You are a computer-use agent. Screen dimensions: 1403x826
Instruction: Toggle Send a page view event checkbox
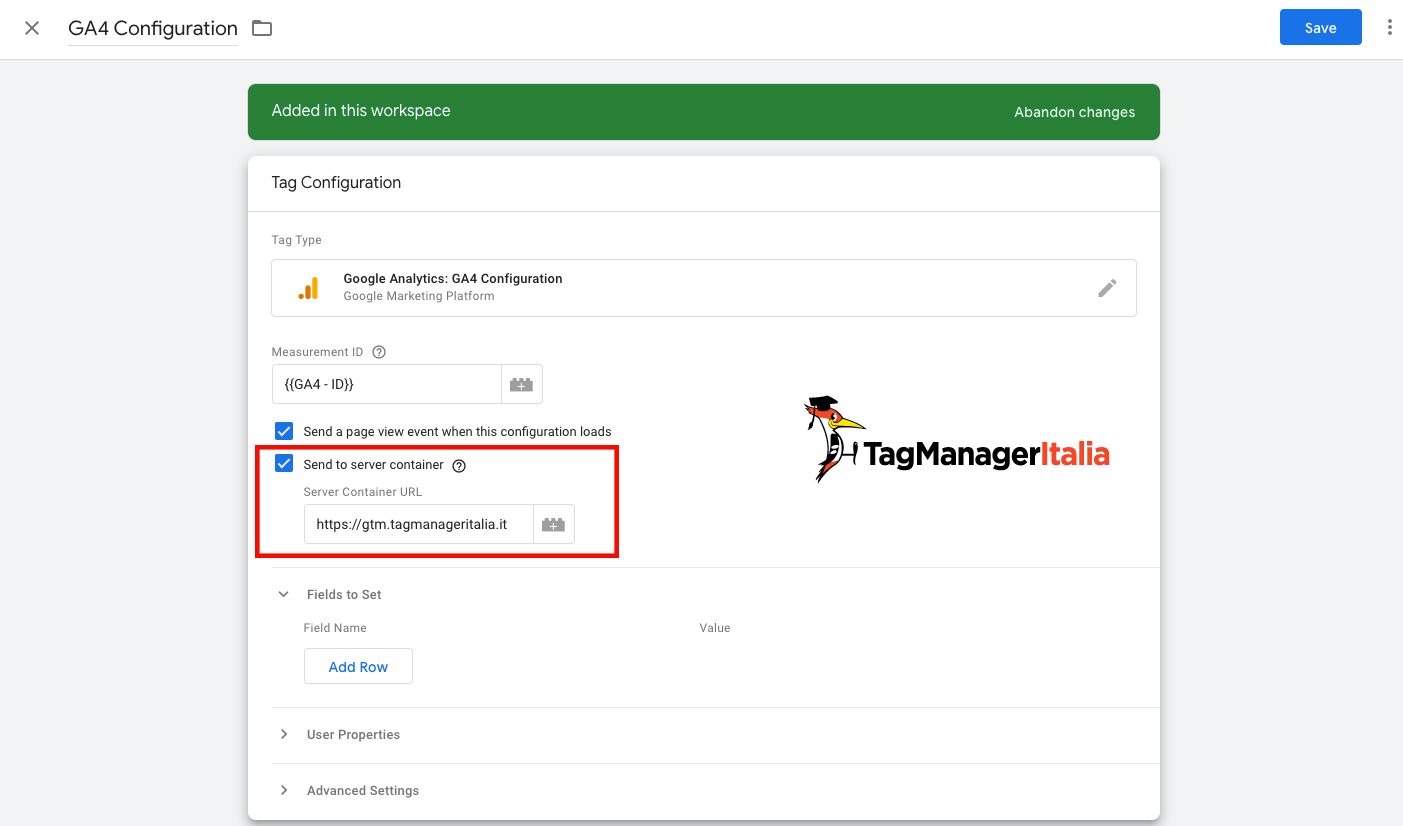284,431
